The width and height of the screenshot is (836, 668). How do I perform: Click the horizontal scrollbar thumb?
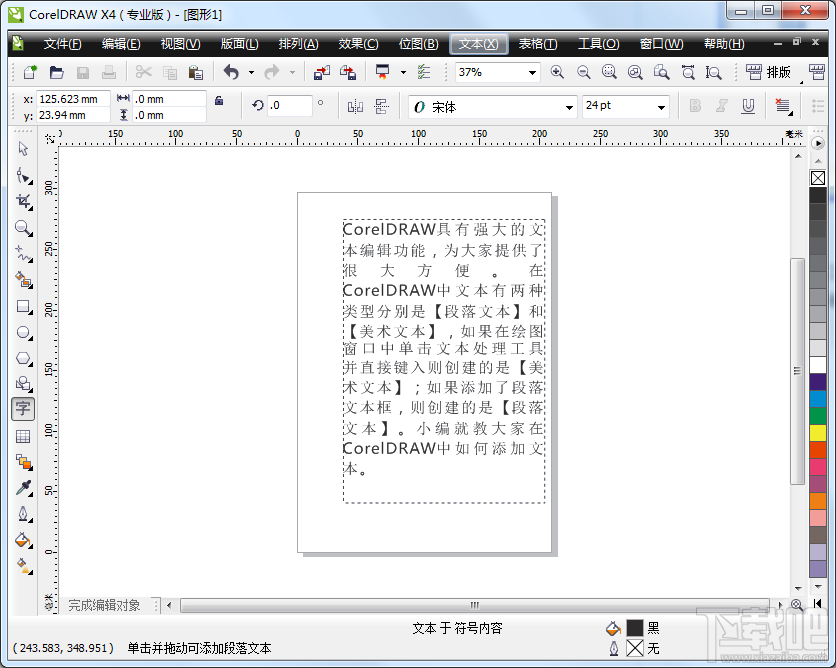475,605
